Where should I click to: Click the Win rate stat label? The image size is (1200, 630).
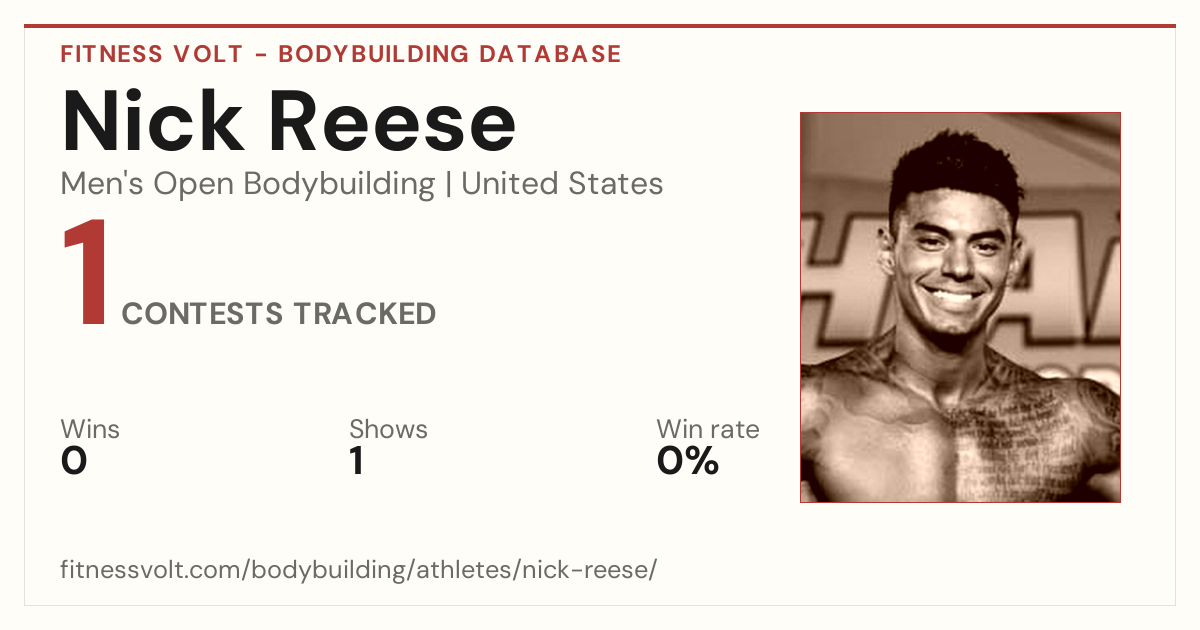pos(708,429)
